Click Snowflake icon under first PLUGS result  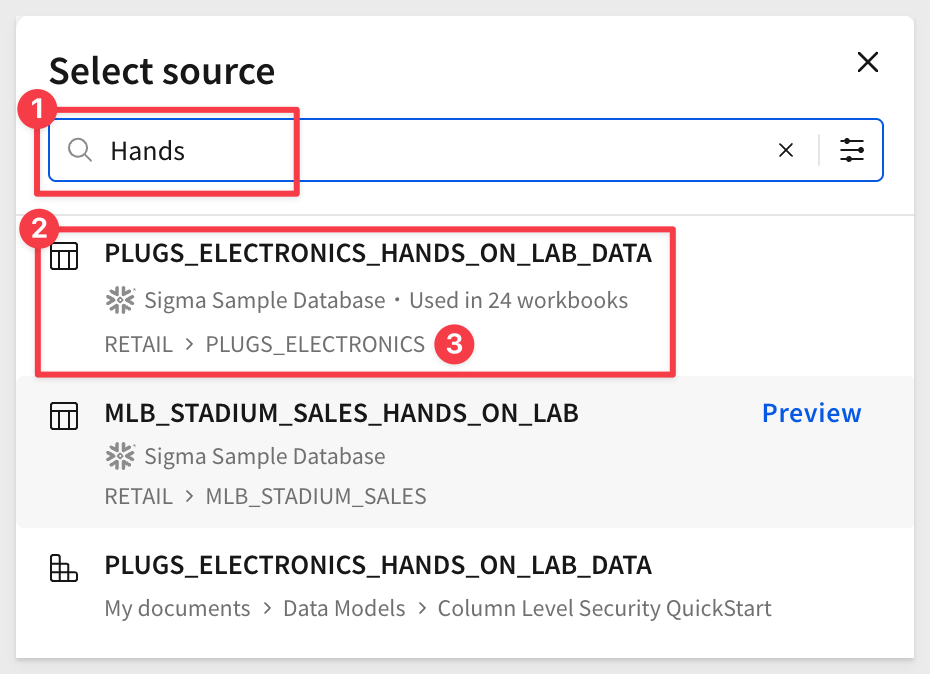pos(120,300)
